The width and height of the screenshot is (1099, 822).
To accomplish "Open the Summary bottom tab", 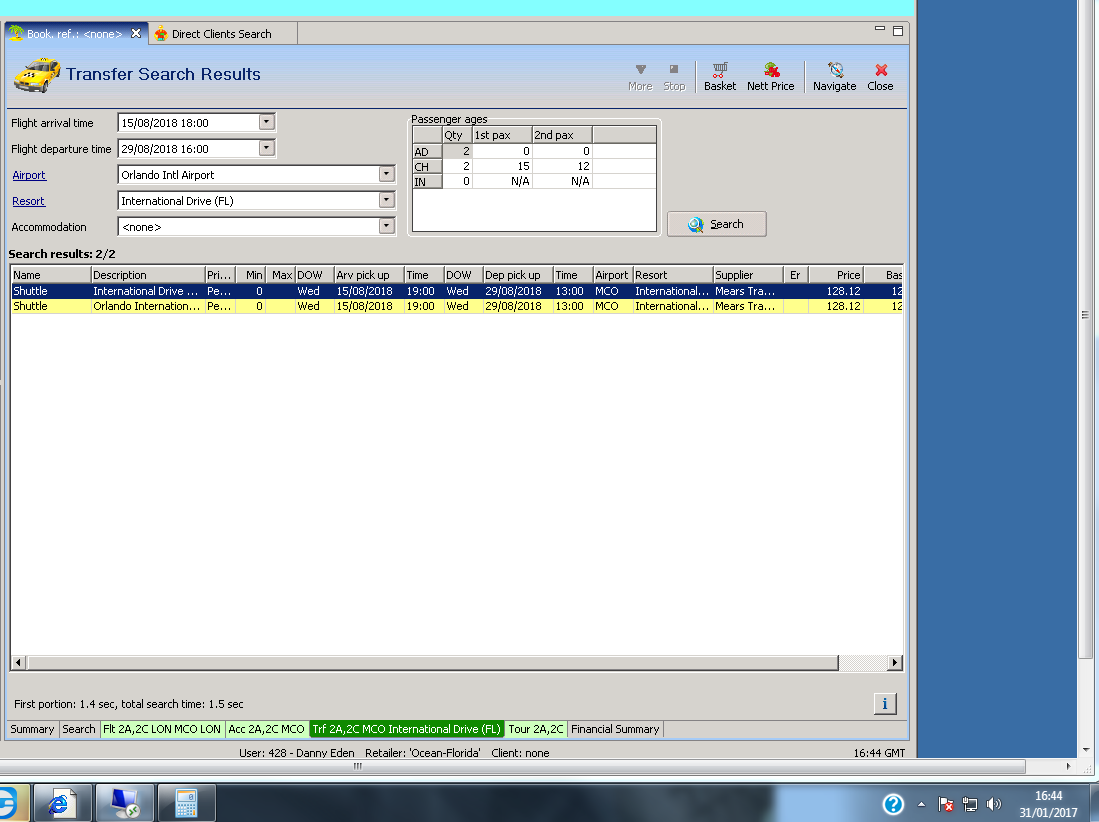I will (x=32, y=729).
